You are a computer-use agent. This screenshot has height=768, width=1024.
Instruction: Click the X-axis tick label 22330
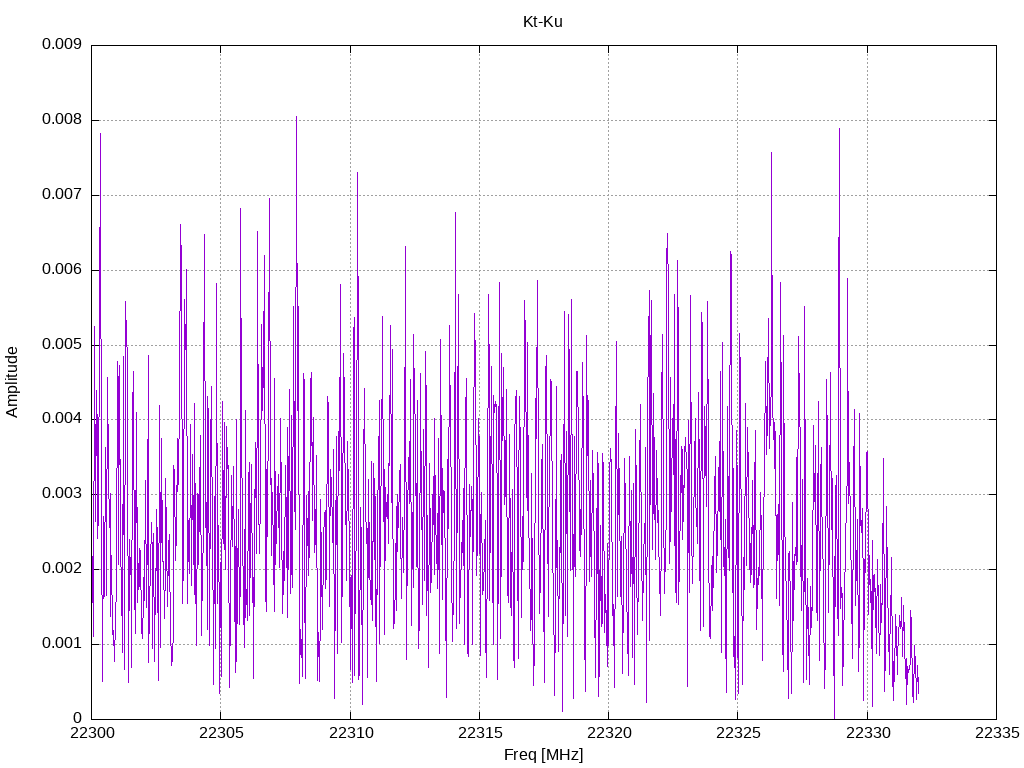coord(868,733)
